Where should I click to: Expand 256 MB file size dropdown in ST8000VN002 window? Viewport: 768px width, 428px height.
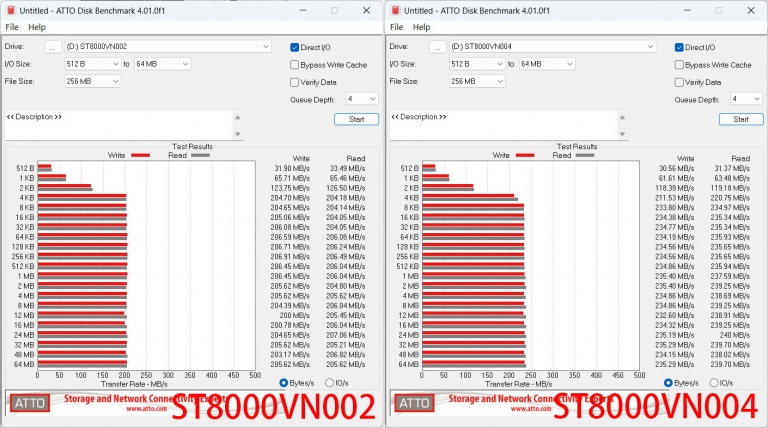pos(93,81)
